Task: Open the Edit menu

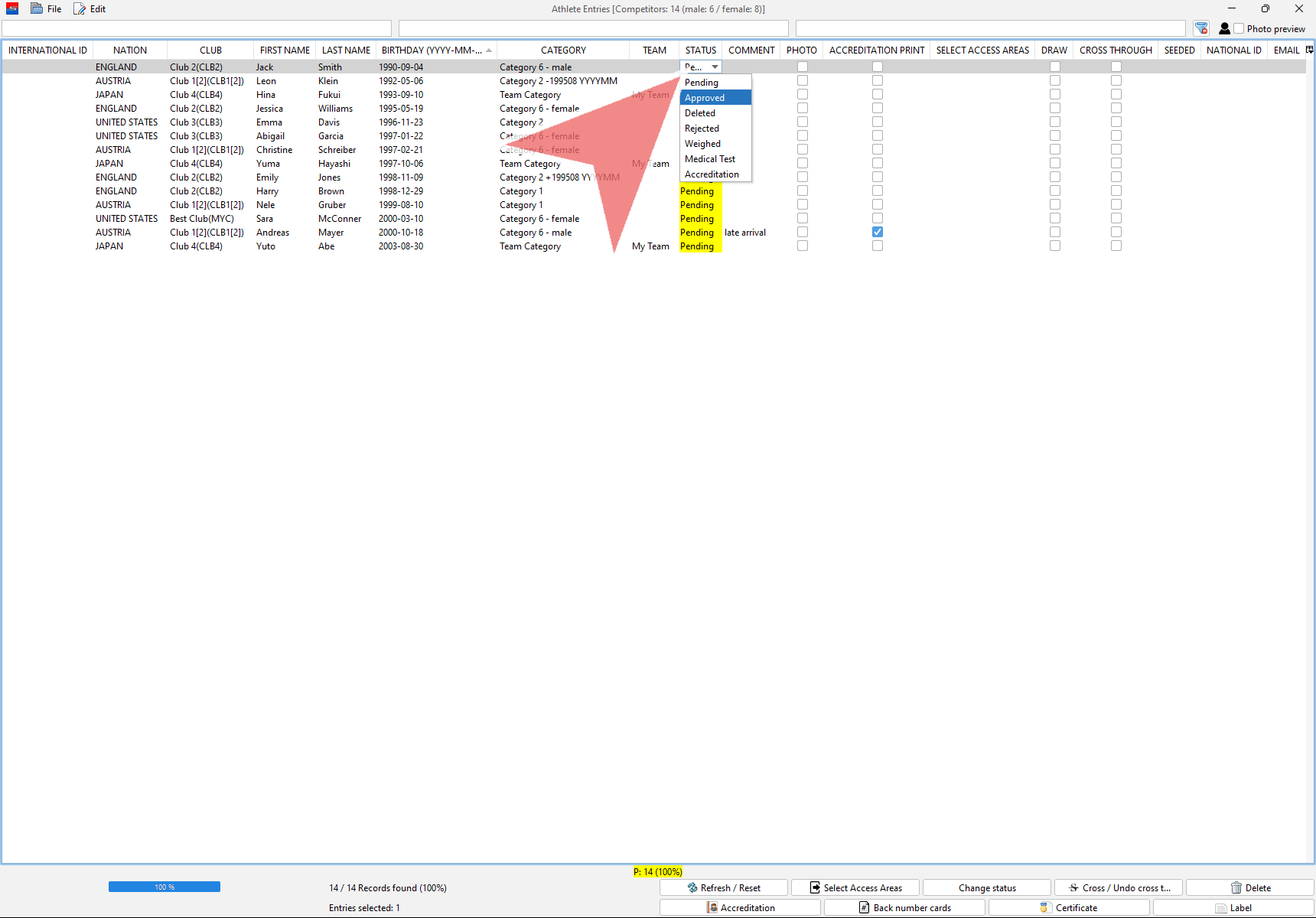Action: click(x=90, y=9)
